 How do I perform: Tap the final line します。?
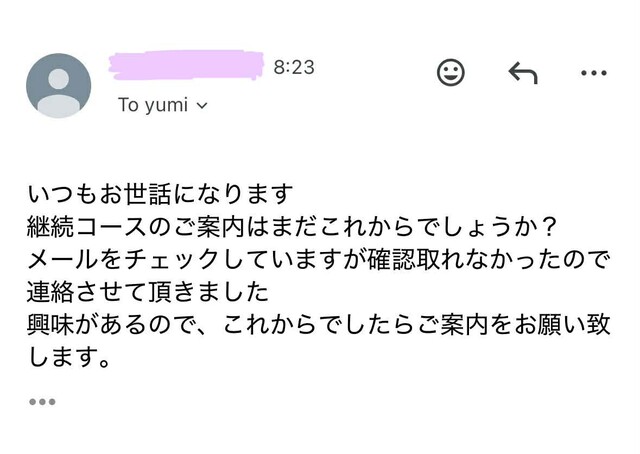[69, 358]
